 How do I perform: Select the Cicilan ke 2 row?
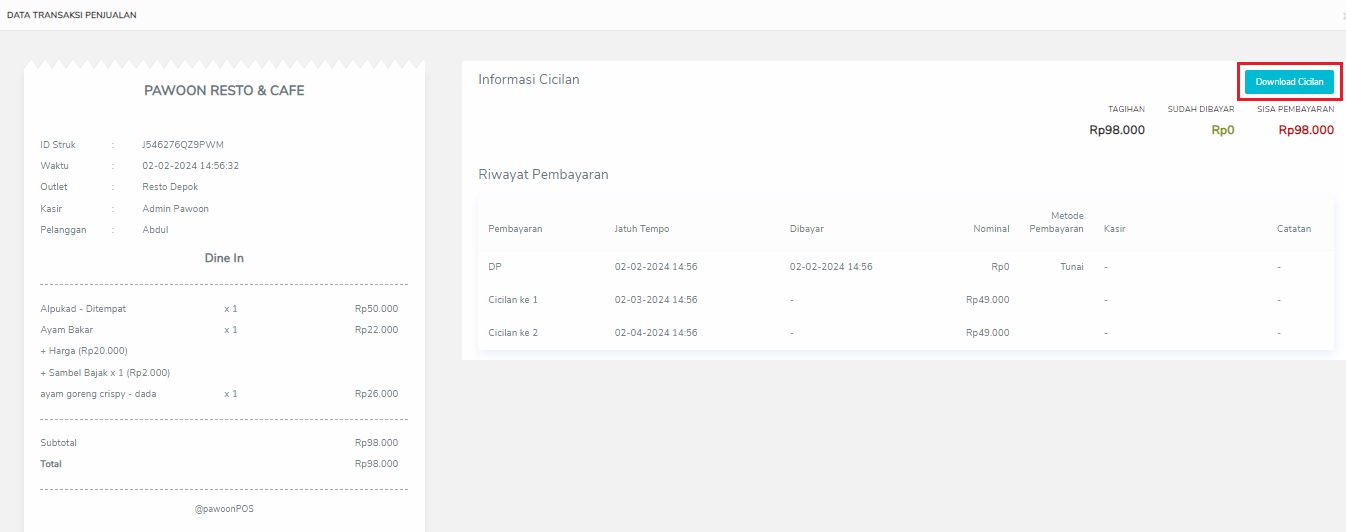906,333
